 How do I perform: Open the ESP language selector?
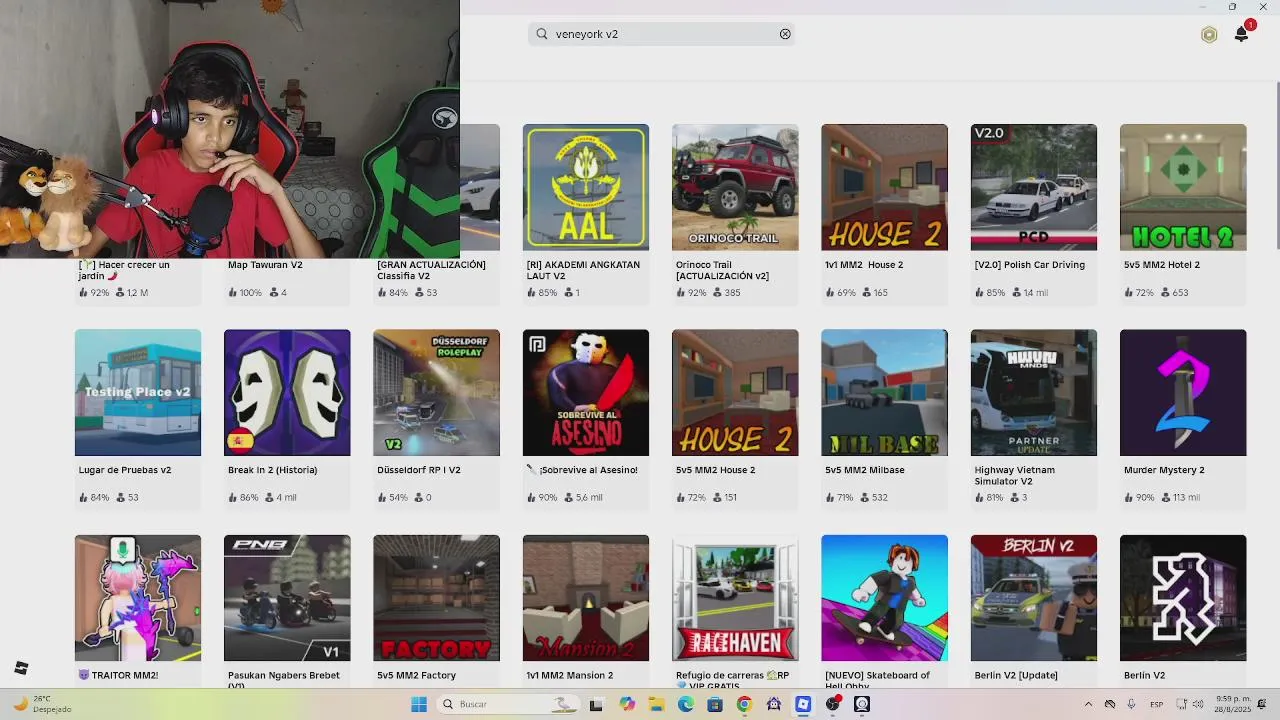pyautogui.click(x=1157, y=704)
